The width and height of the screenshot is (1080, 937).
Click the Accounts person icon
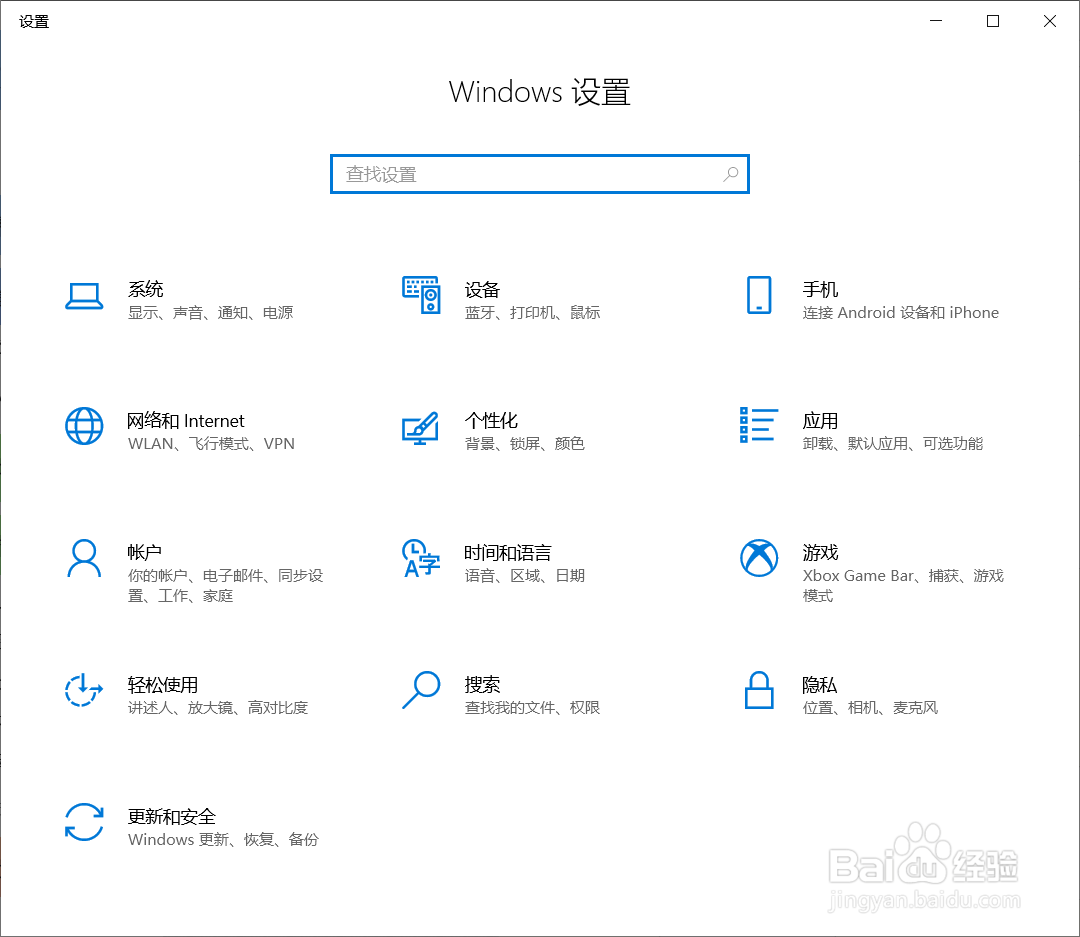84,559
